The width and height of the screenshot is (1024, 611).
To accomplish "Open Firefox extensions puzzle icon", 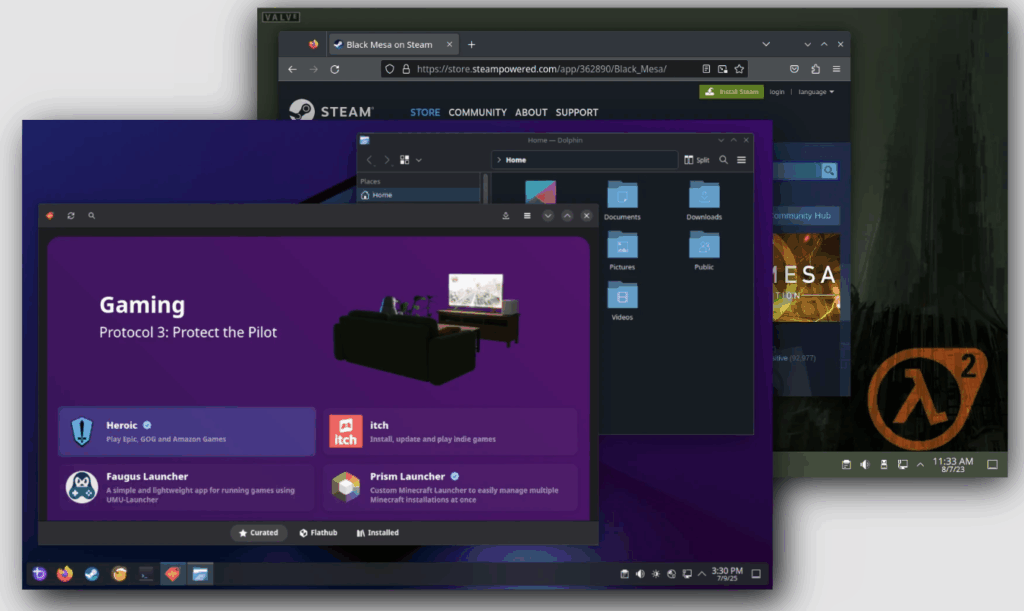I will tap(816, 69).
